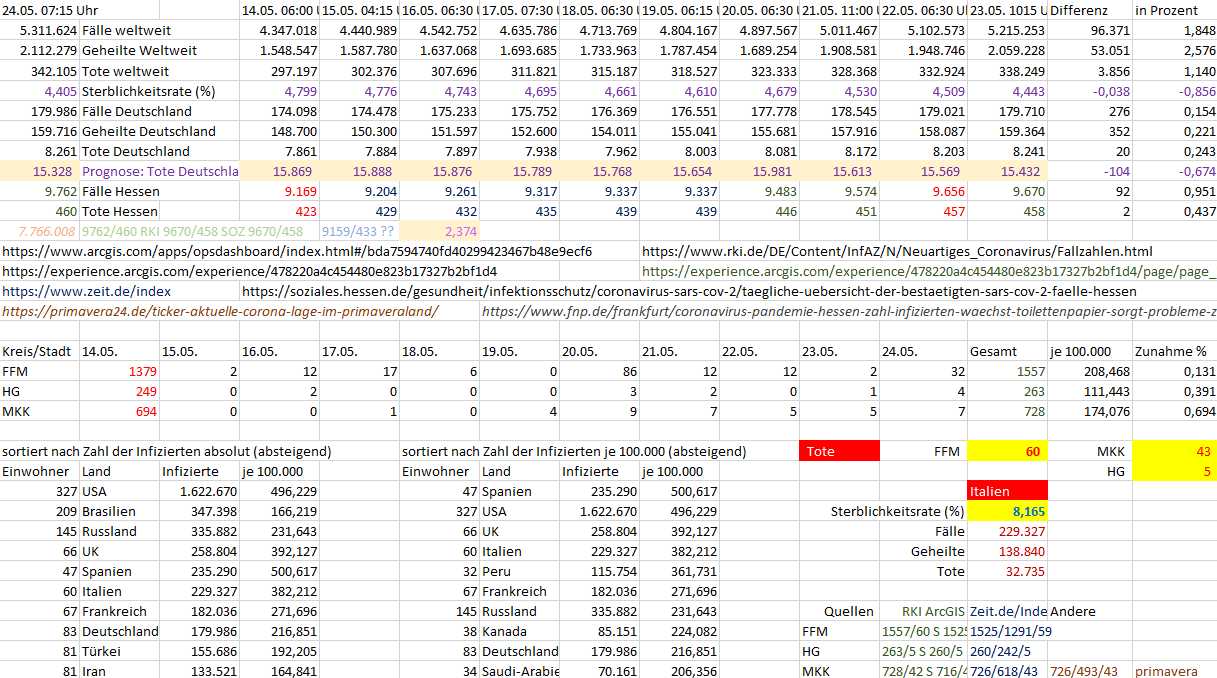Click the source cell '260/242/5'

click(x=1002, y=651)
